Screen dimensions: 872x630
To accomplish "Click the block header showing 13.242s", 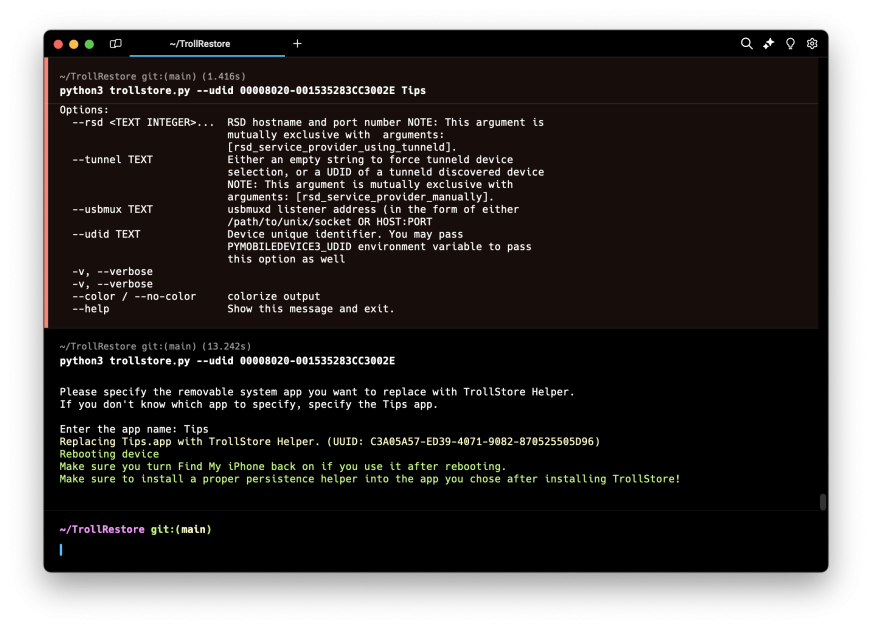I will pyautogui.click(x=155, y=346).
